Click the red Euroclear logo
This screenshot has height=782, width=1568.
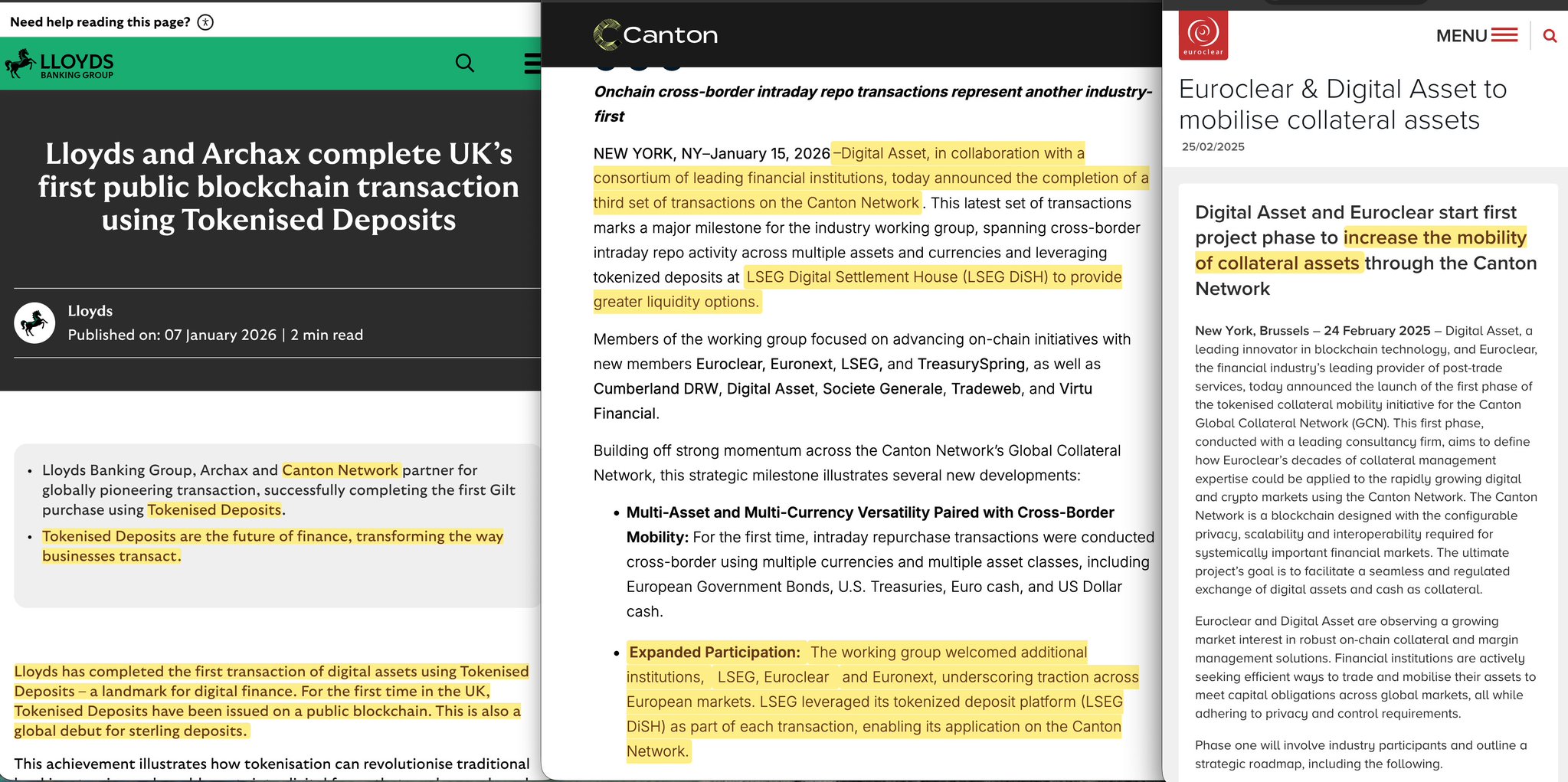[x=1203, y=34]
